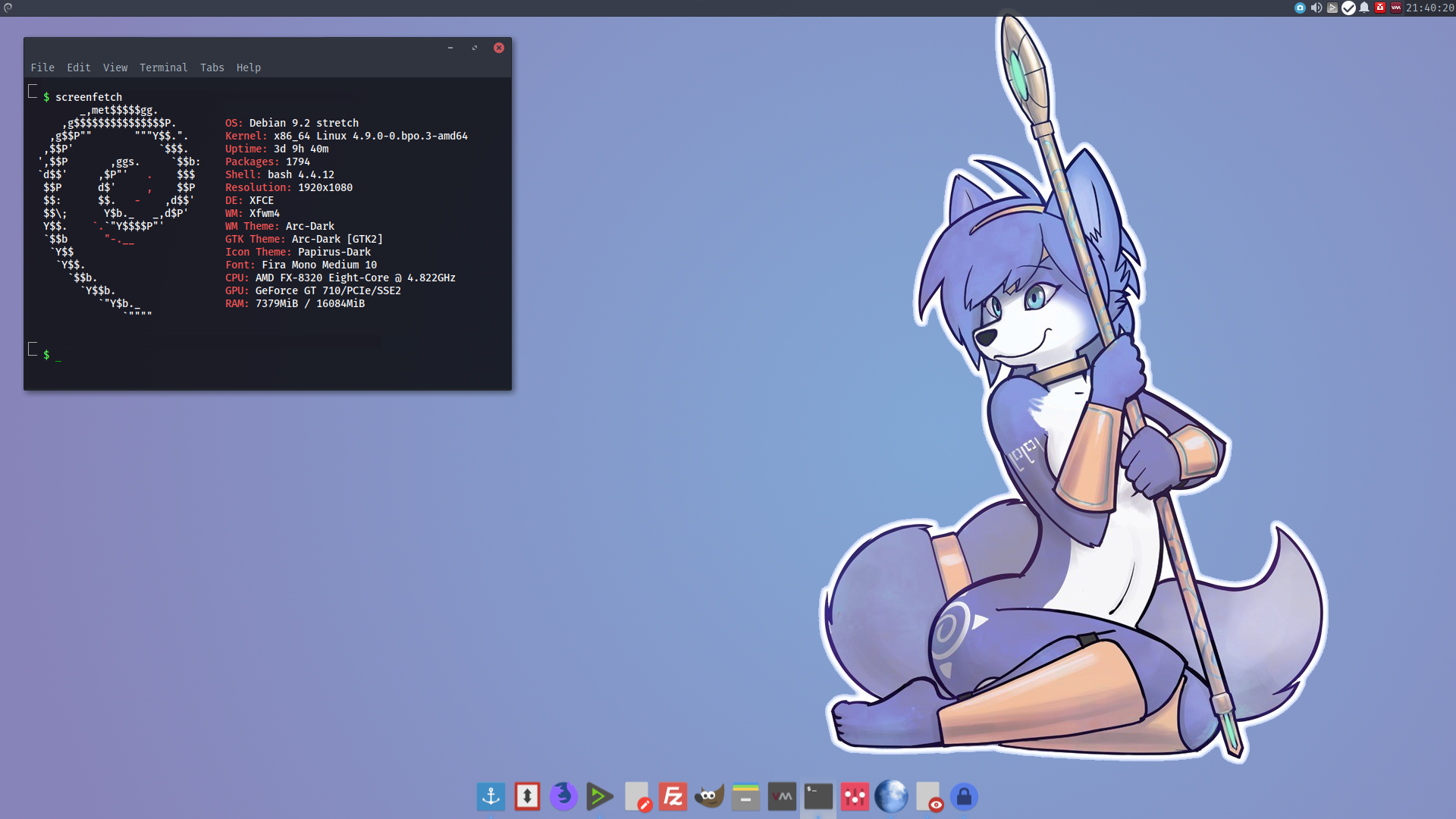Click the WM value 'Xfwm4'
1456x819 pixels.
[265, 213]
